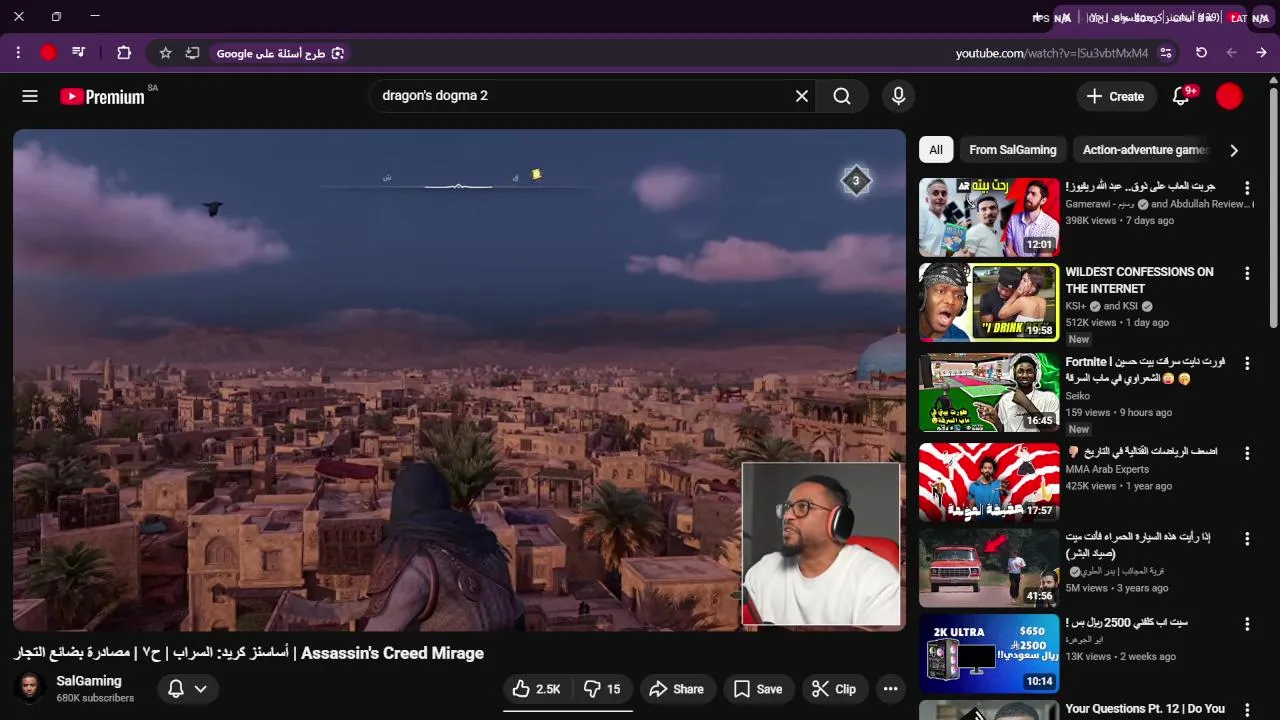Like the video with 2.5K likes
The width and height of the screenshot is (1280, 720).
point(537,689)
